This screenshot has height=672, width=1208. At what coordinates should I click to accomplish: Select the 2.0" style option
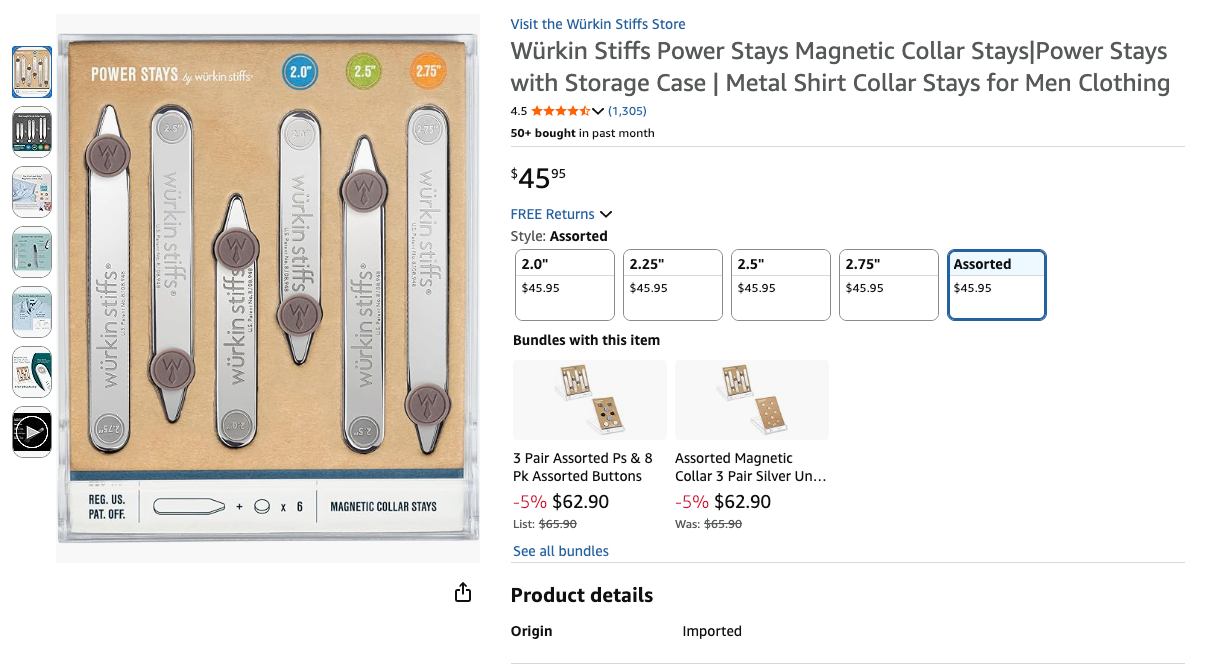coord(564,284)
